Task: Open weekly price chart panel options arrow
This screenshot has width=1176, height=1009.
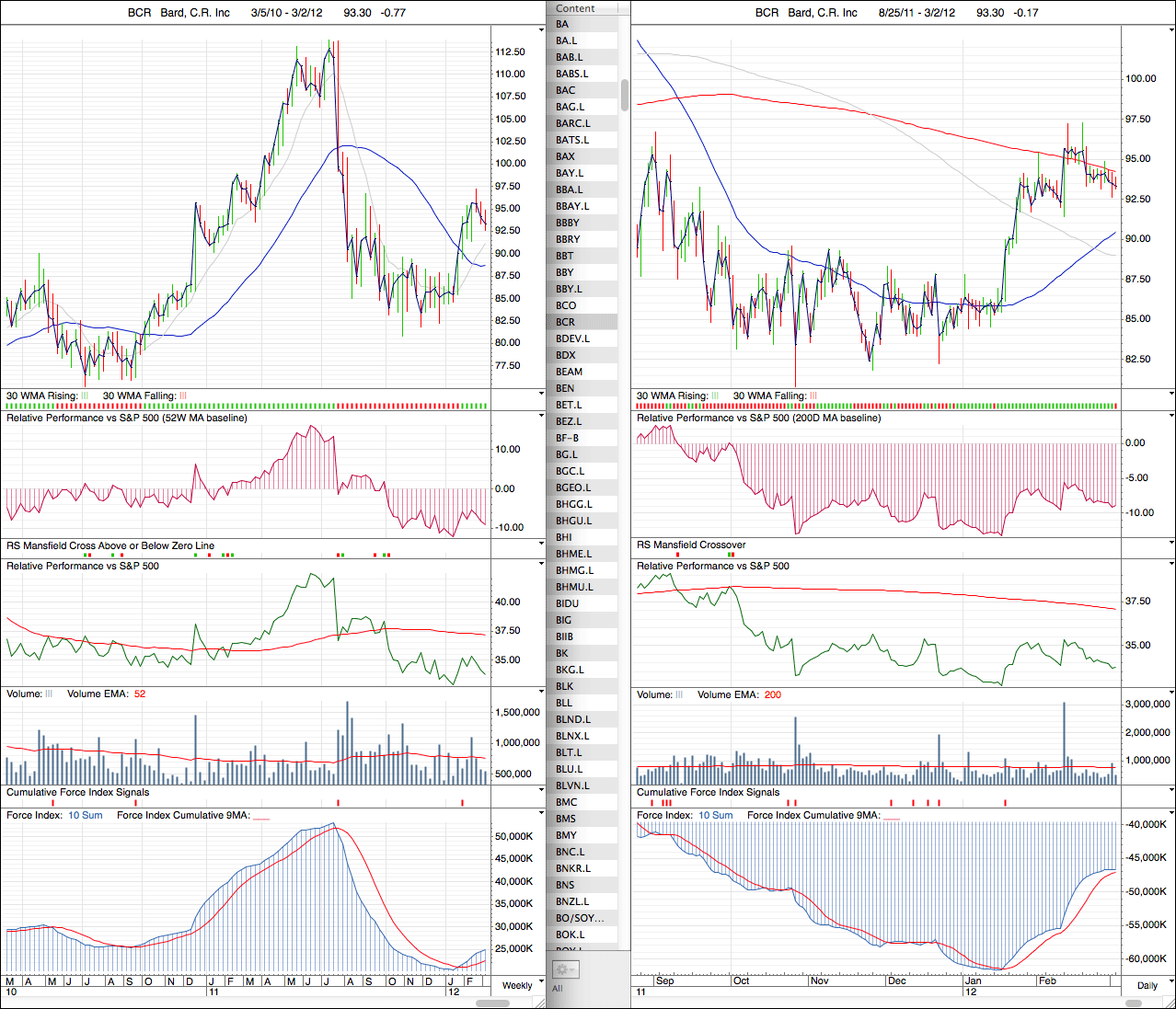Action: pos(541,30)
